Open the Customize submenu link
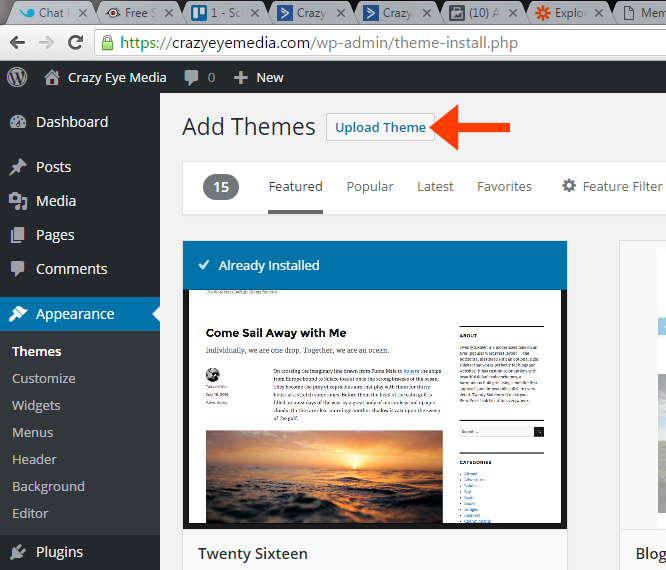 [44, 378]
